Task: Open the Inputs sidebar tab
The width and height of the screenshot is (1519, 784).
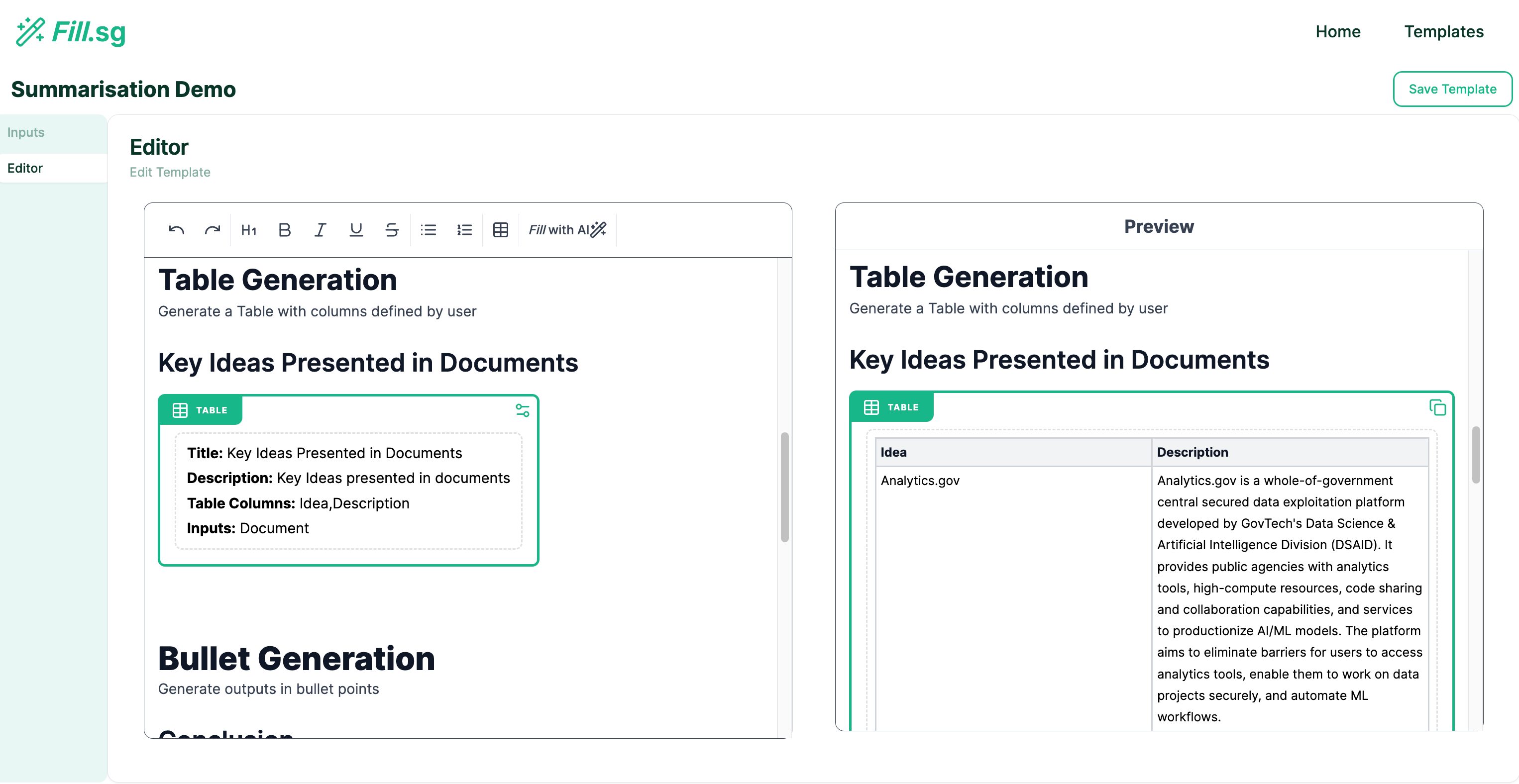Action: pos(26,132)
